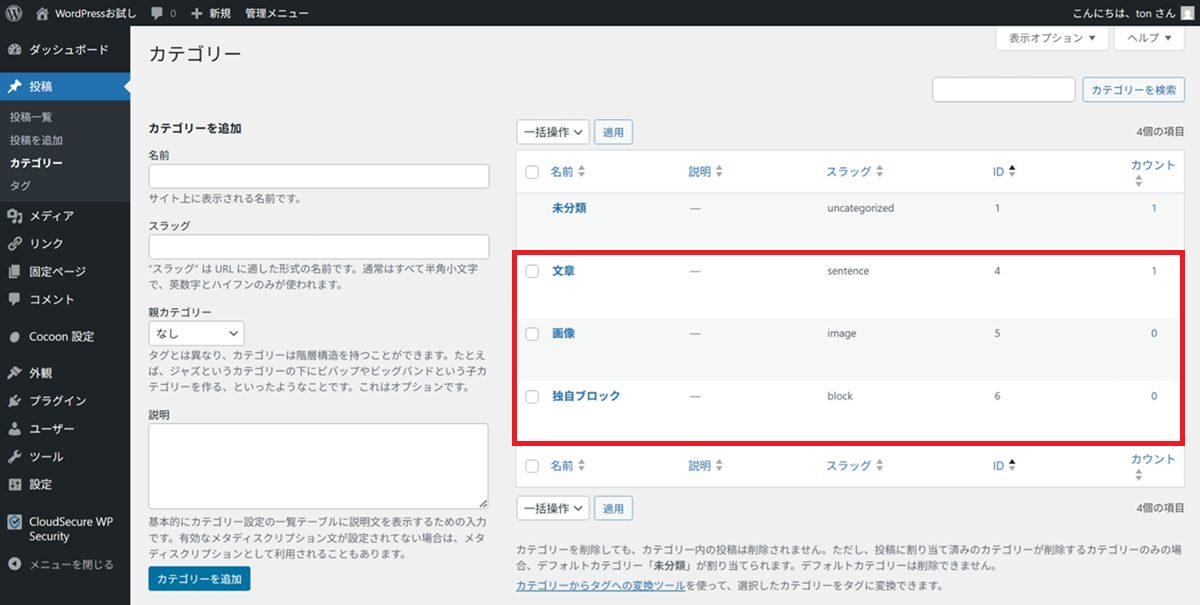Open the 親カテゴリー dropdown

point(196,333)
